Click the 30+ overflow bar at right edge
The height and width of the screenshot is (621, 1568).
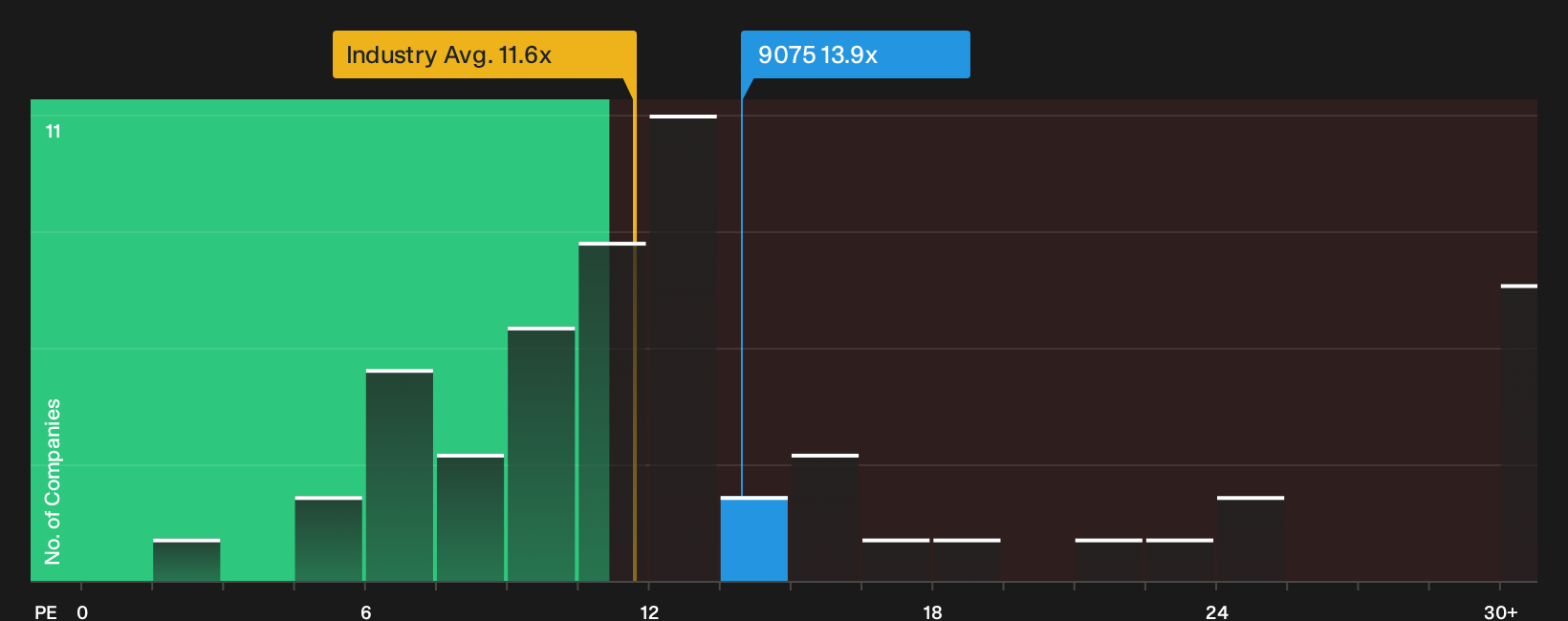click(x=1519, y=433)
